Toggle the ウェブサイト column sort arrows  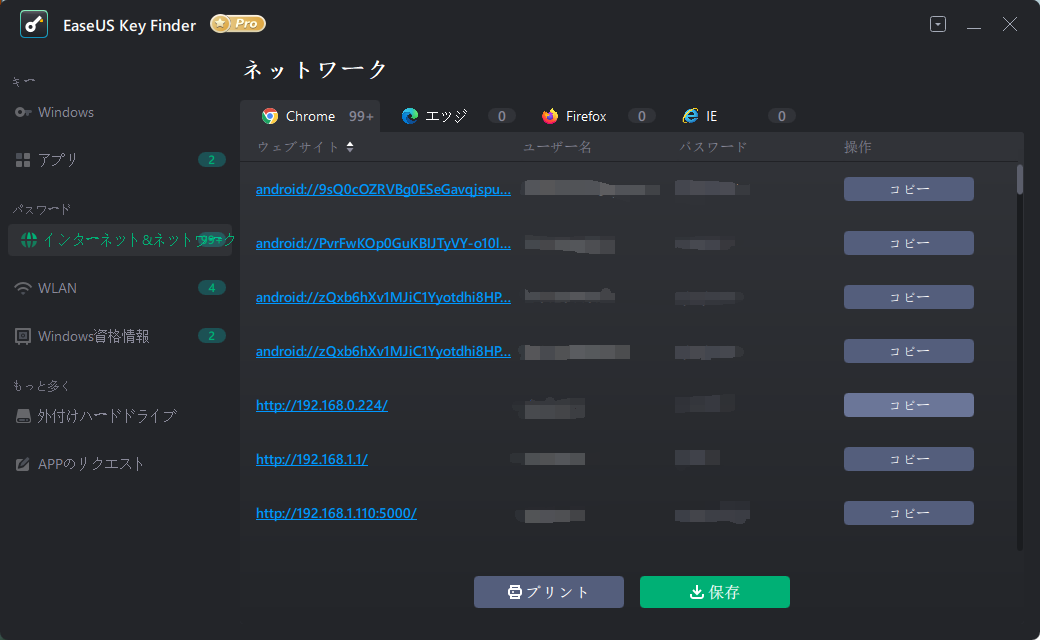pyautogui.click(x=350, y=146)
